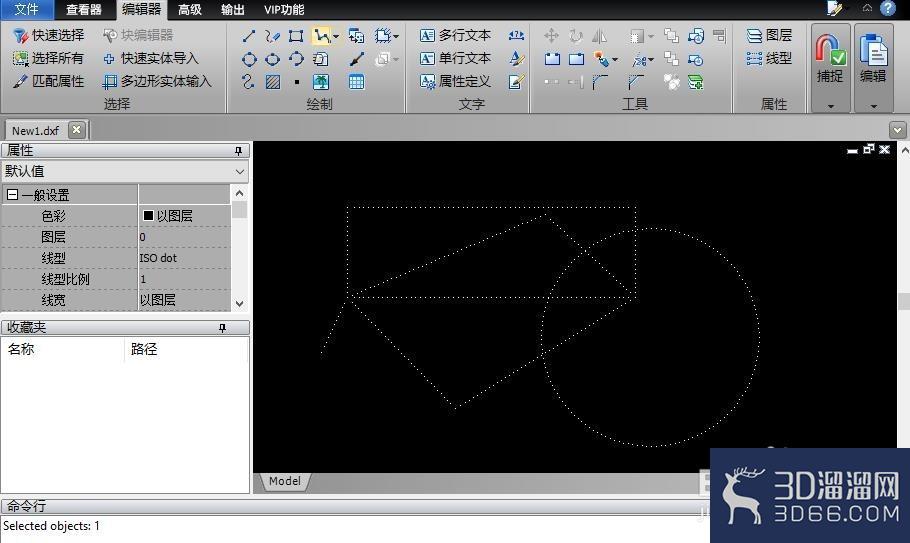Open the 输出 ribbon tab
Image resolution: width=910 pixels, height=543 pixels.
[x=233, y=10]
